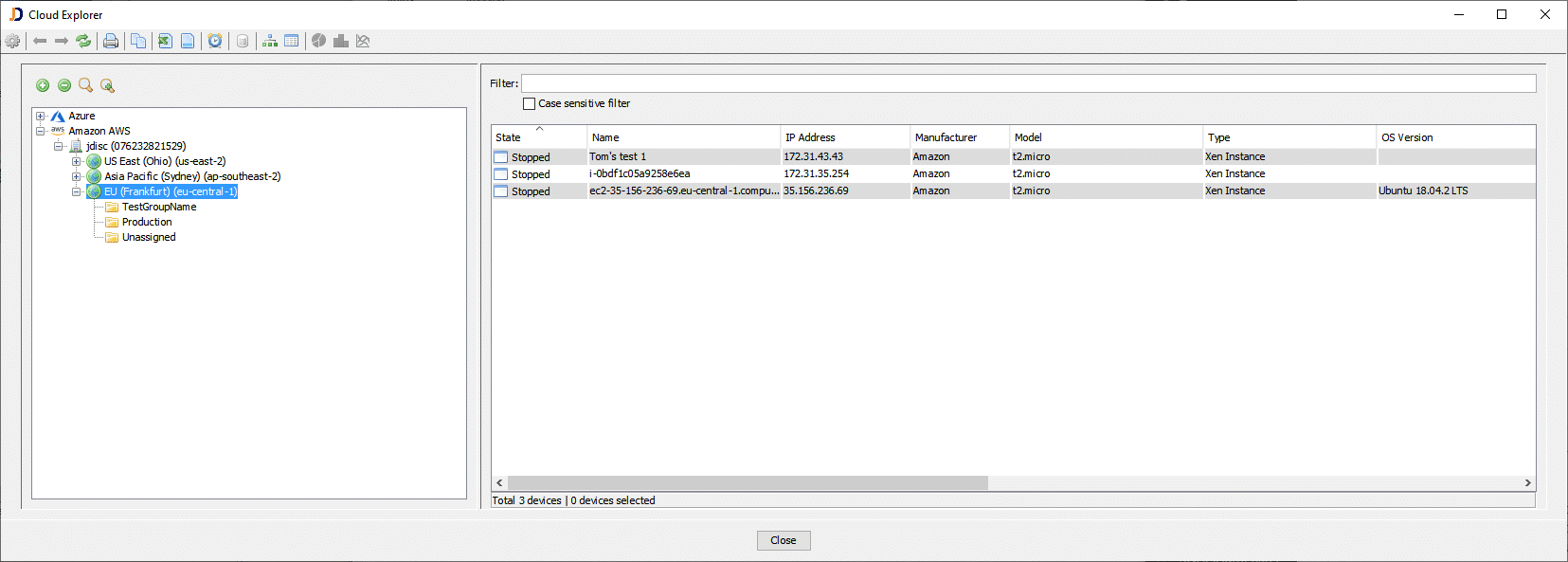Open Unassigned folder
This screenshot has width=1568, height=562.
click(x=149, y=238)
